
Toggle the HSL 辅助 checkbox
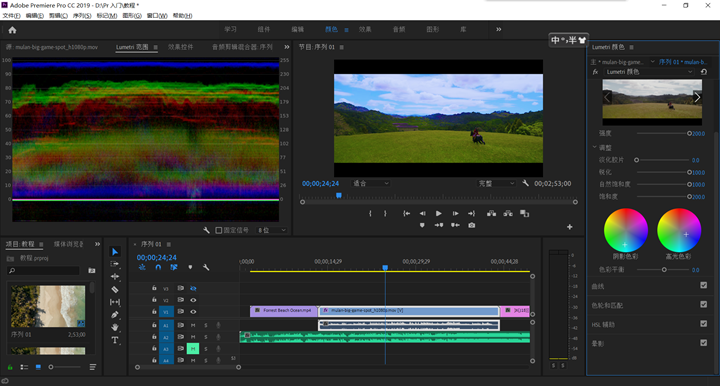click(703, 324)
